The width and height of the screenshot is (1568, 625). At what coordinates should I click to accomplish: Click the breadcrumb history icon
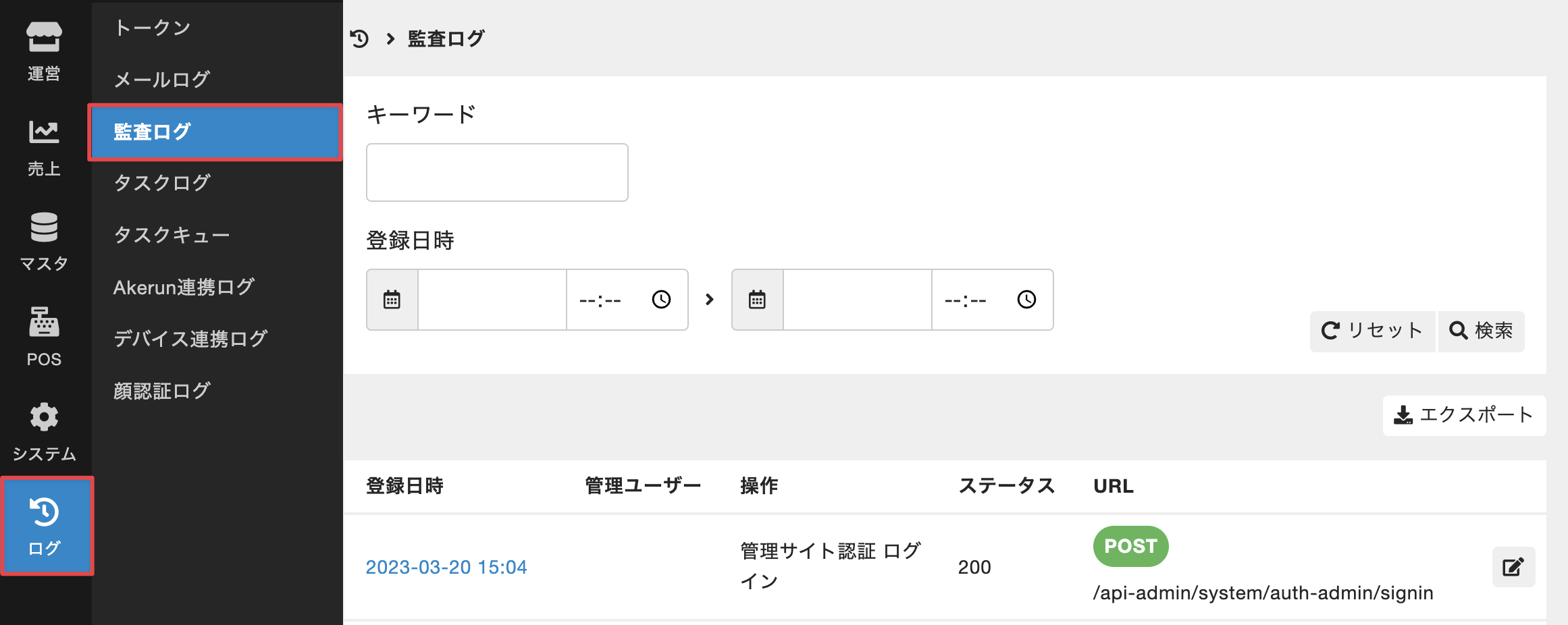(x=360, y=38)
